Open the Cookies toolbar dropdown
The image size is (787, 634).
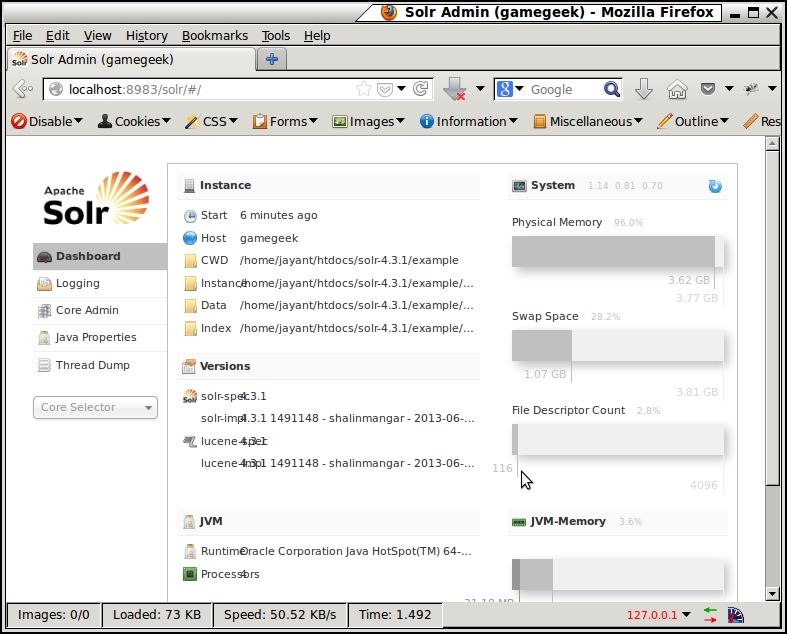[134, 121]
